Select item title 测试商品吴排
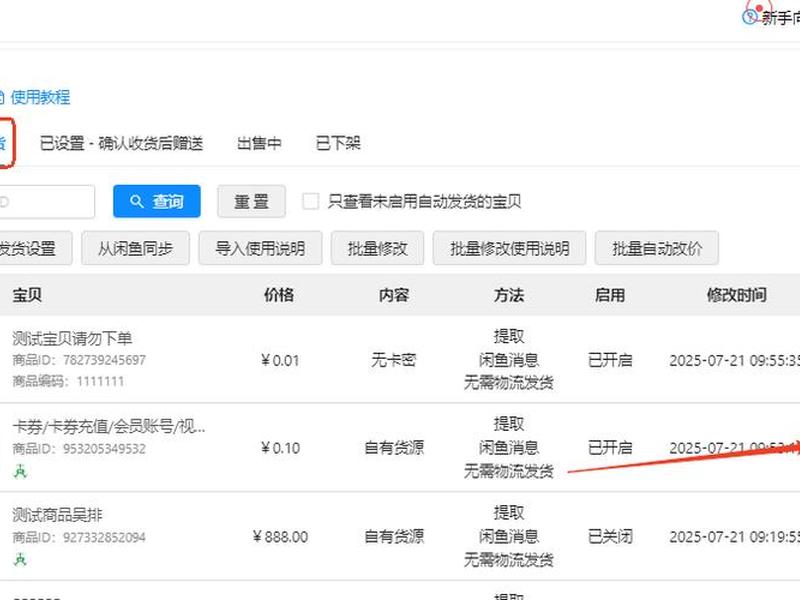Image resolution: width=800 pixels, height=600 pixels. tap(58, 515)
